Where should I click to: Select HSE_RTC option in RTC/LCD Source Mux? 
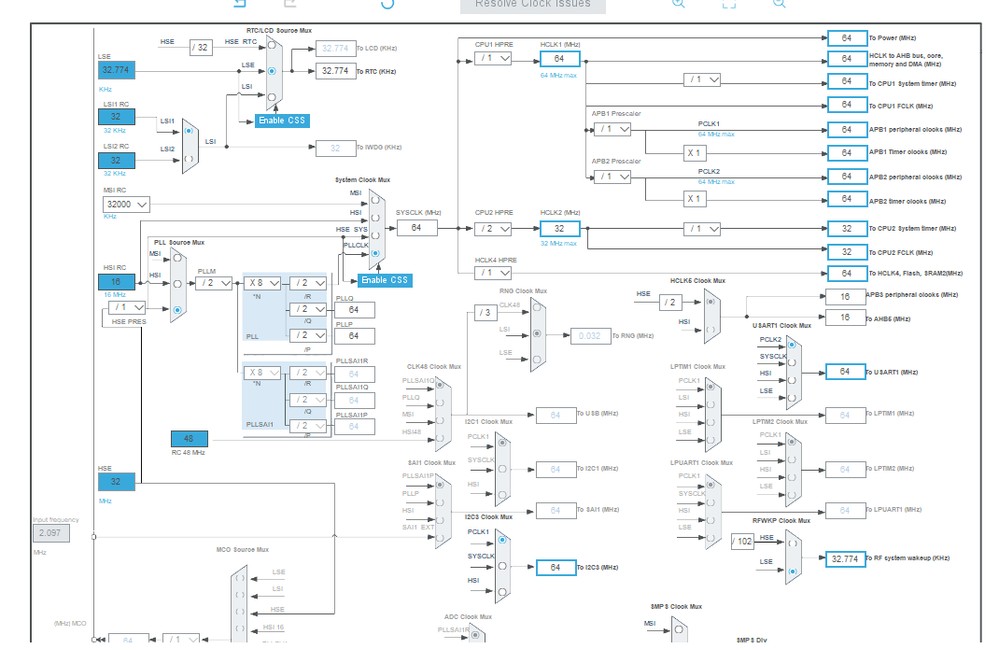click(x=271, y=45)
